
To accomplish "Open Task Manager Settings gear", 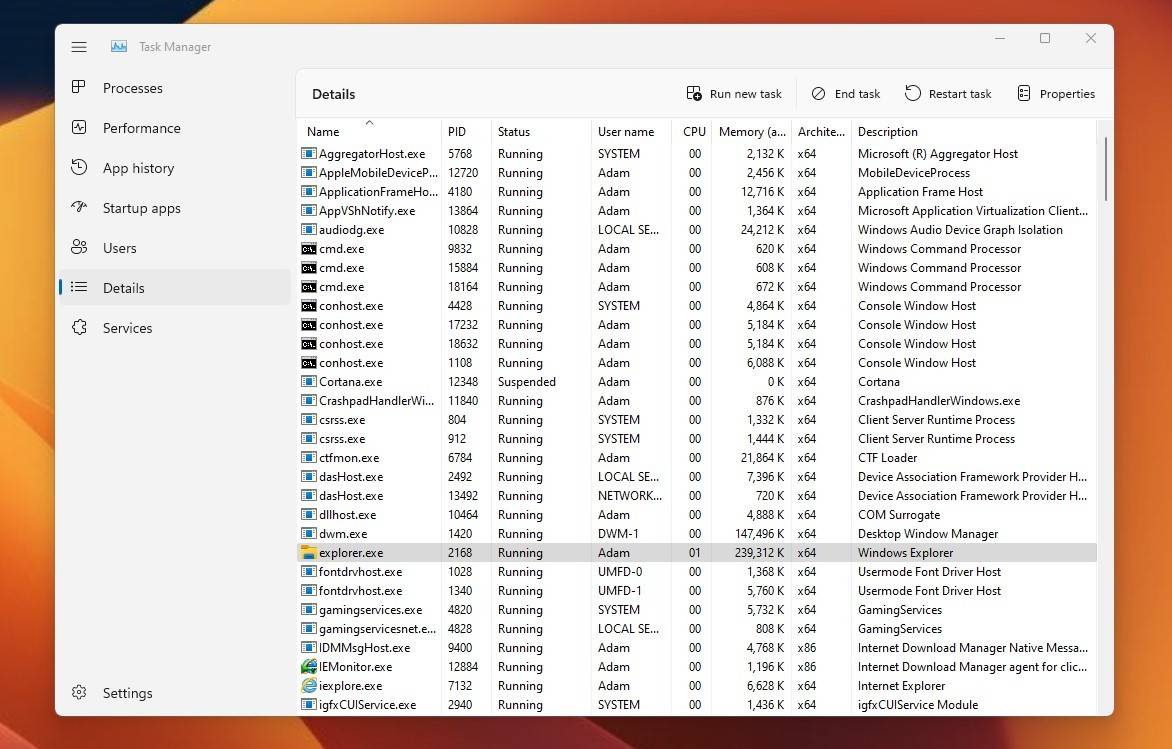I will coord(78,692).
